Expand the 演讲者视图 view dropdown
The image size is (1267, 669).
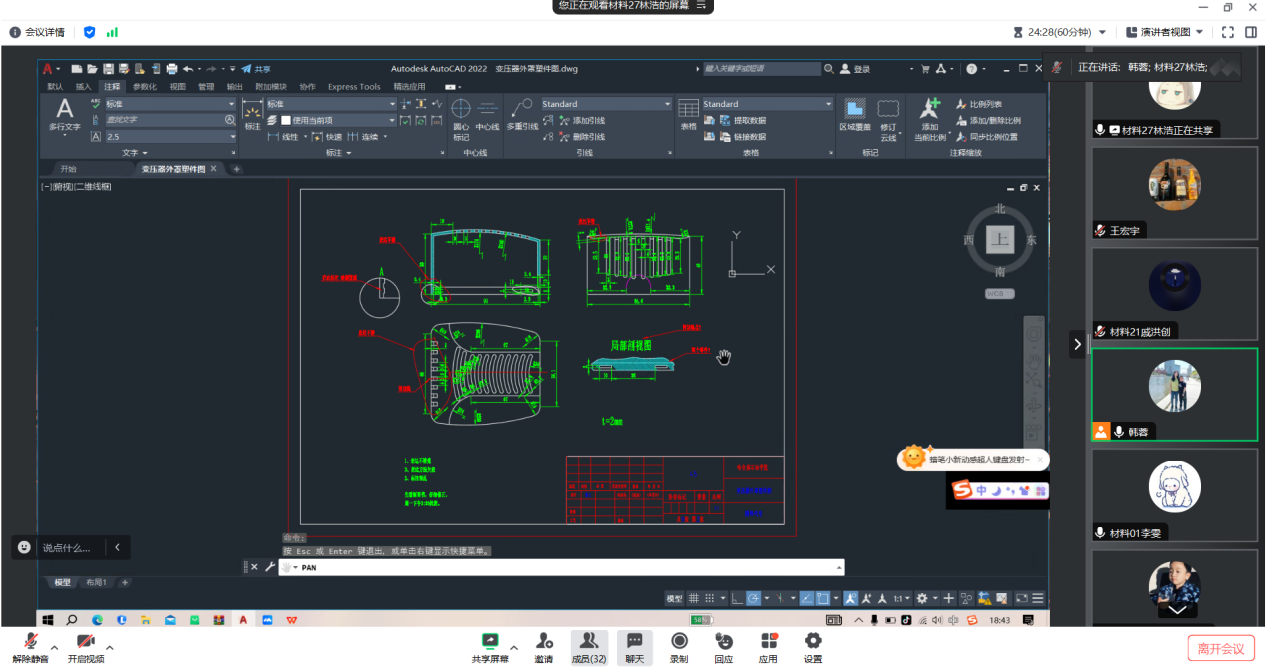coord(1165,32)
